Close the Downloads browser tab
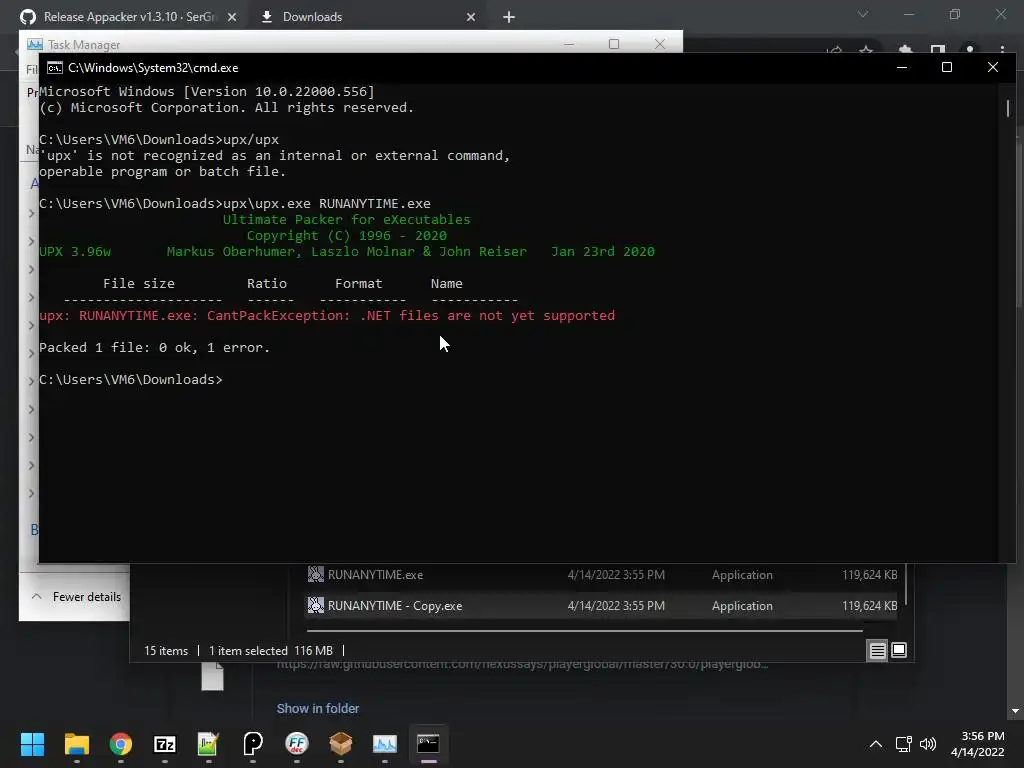1024x768 pixels. tap(471, 17)
